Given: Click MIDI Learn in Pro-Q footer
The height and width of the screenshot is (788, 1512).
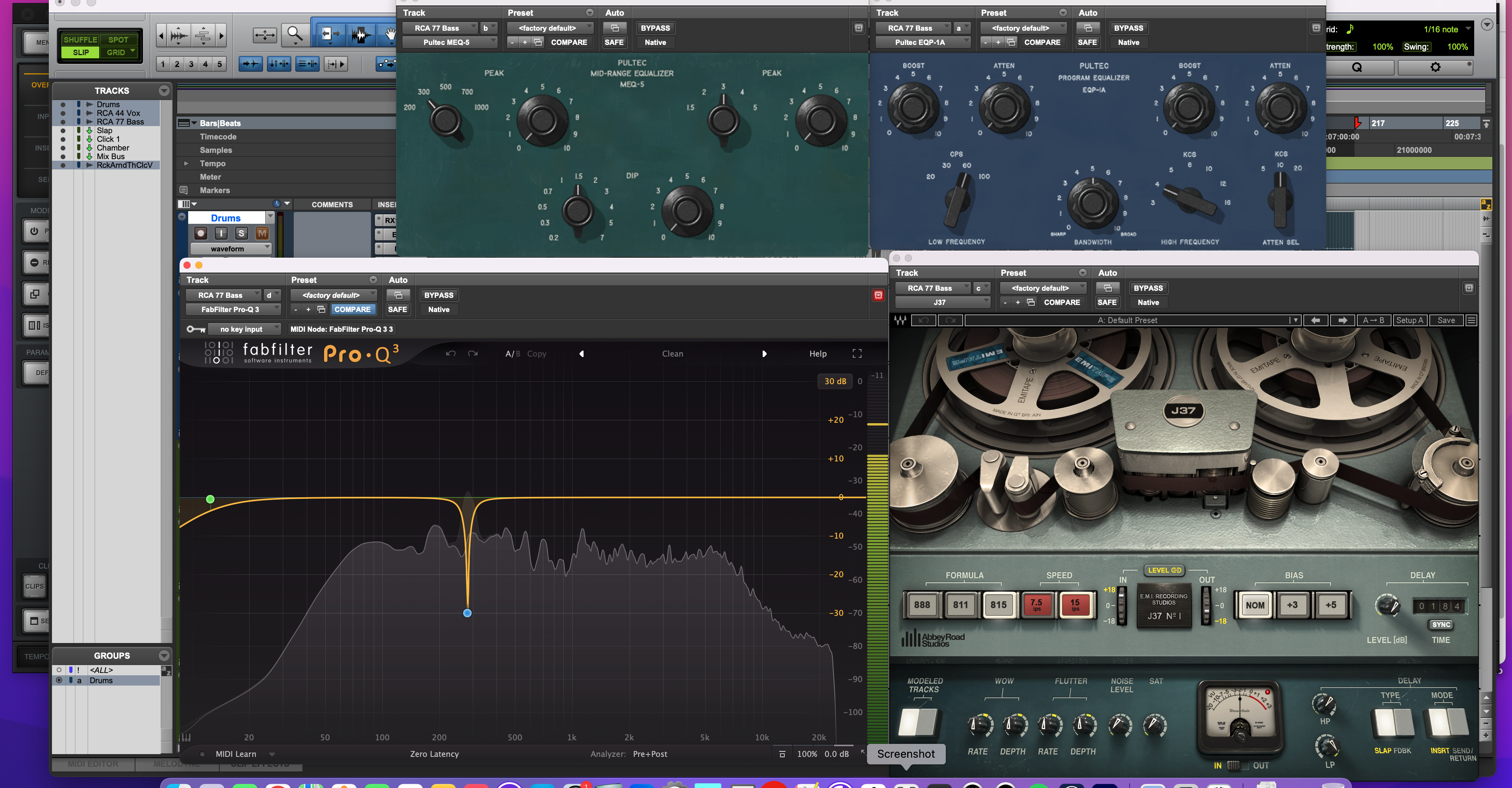Looking at the screenshot, I should 235,754.
